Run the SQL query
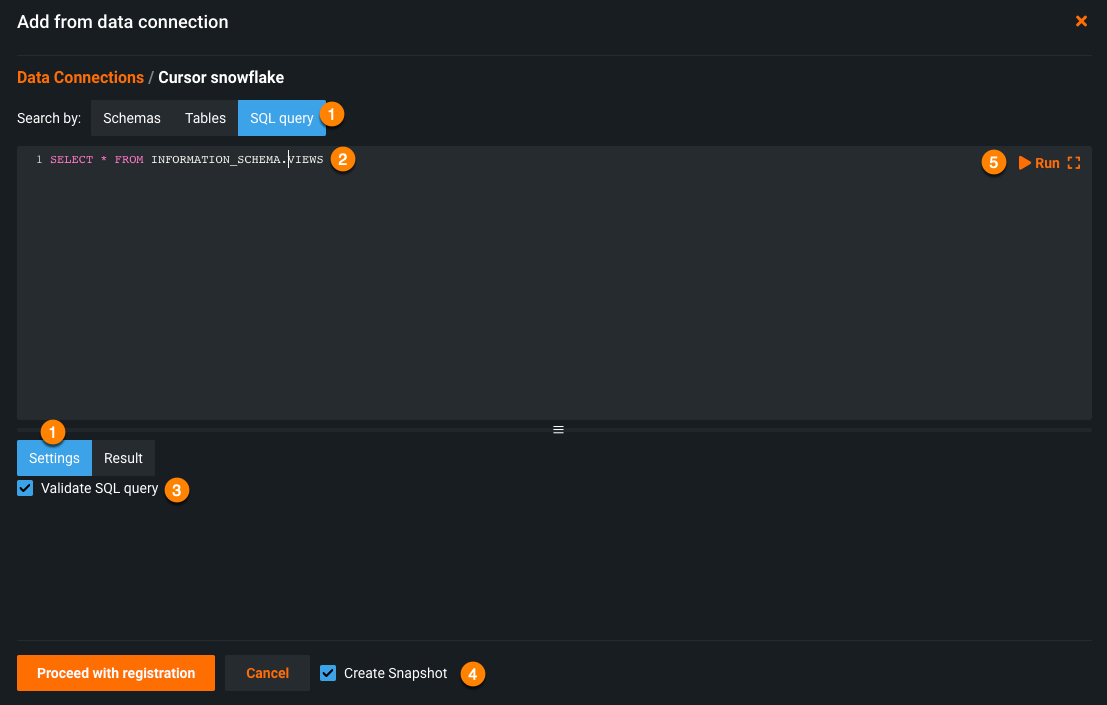Screen dimensions: 1107x705 click(x=1039, y=163)
